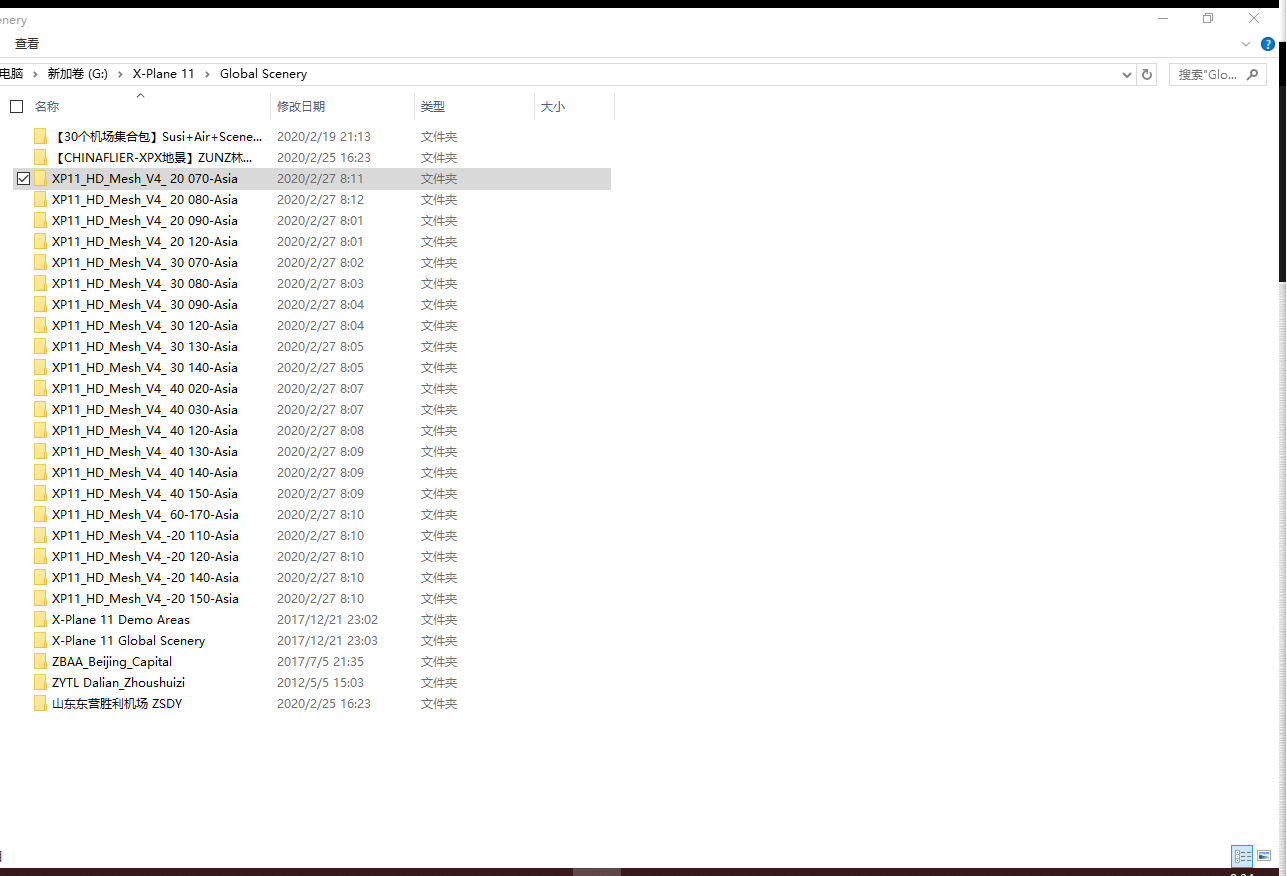1287x876 pixels.
Task: Switch to details view layout icon
Action: [1242, 856]
